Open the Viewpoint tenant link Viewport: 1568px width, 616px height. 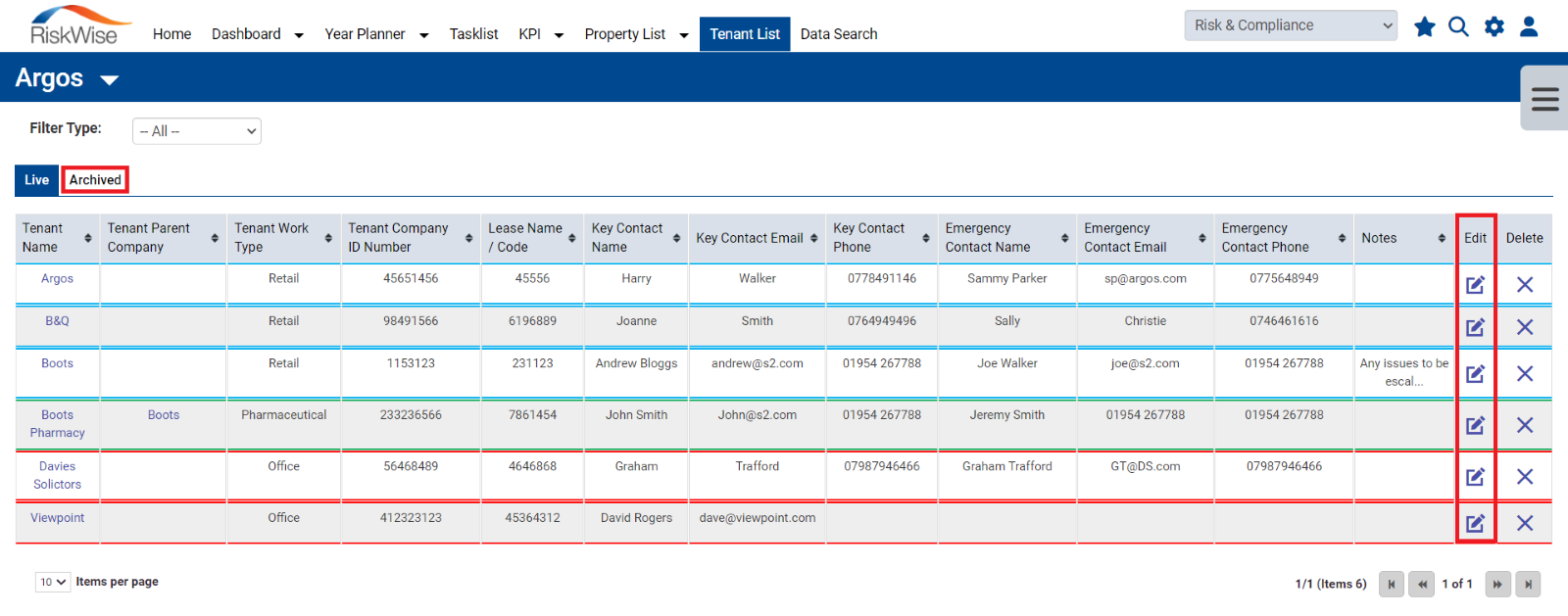tap(57, 518)
